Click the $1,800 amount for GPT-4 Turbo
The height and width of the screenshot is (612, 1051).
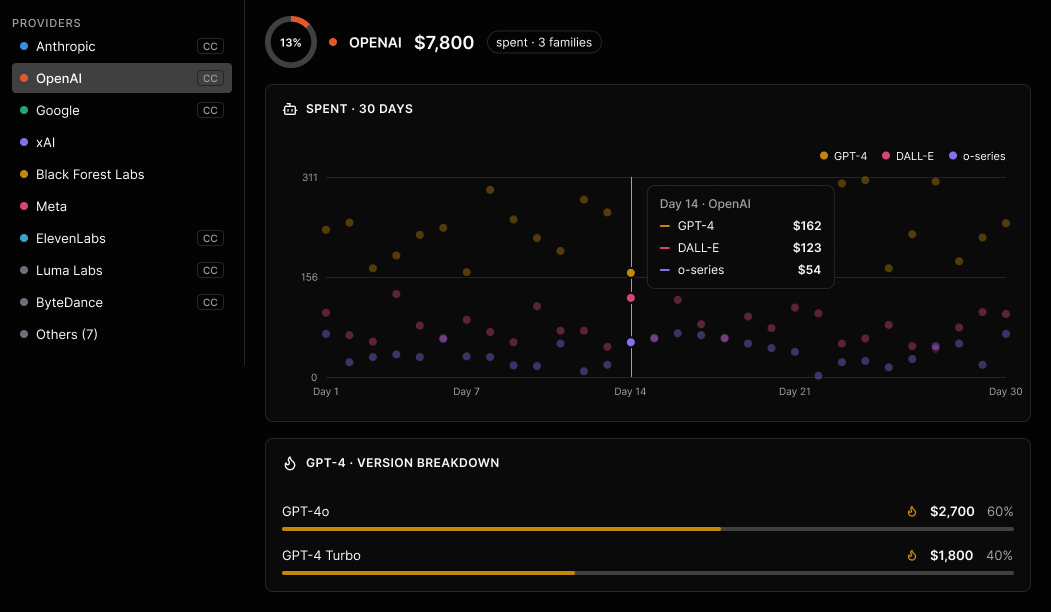951,556
